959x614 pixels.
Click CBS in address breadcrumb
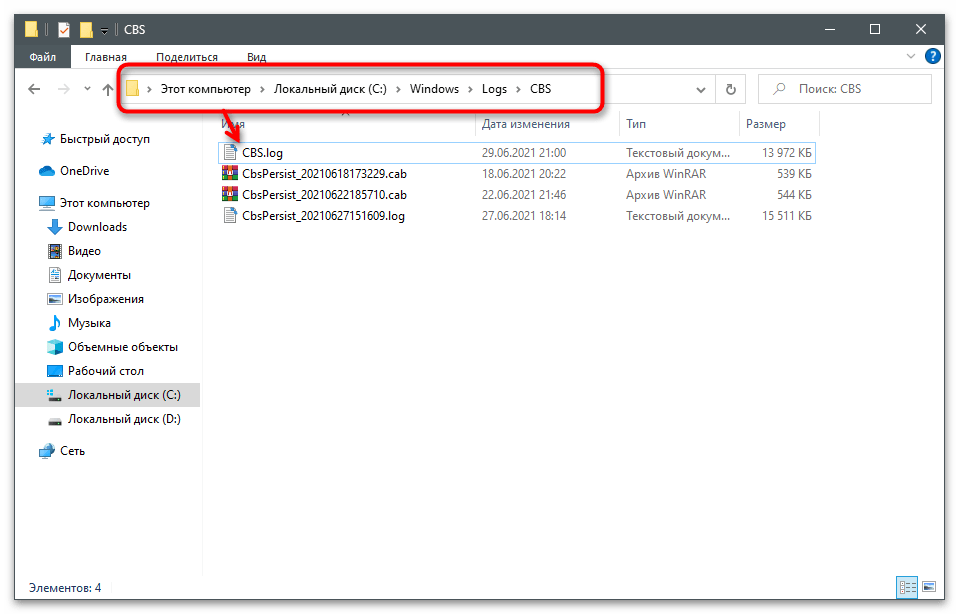click(x=541, y=89)
